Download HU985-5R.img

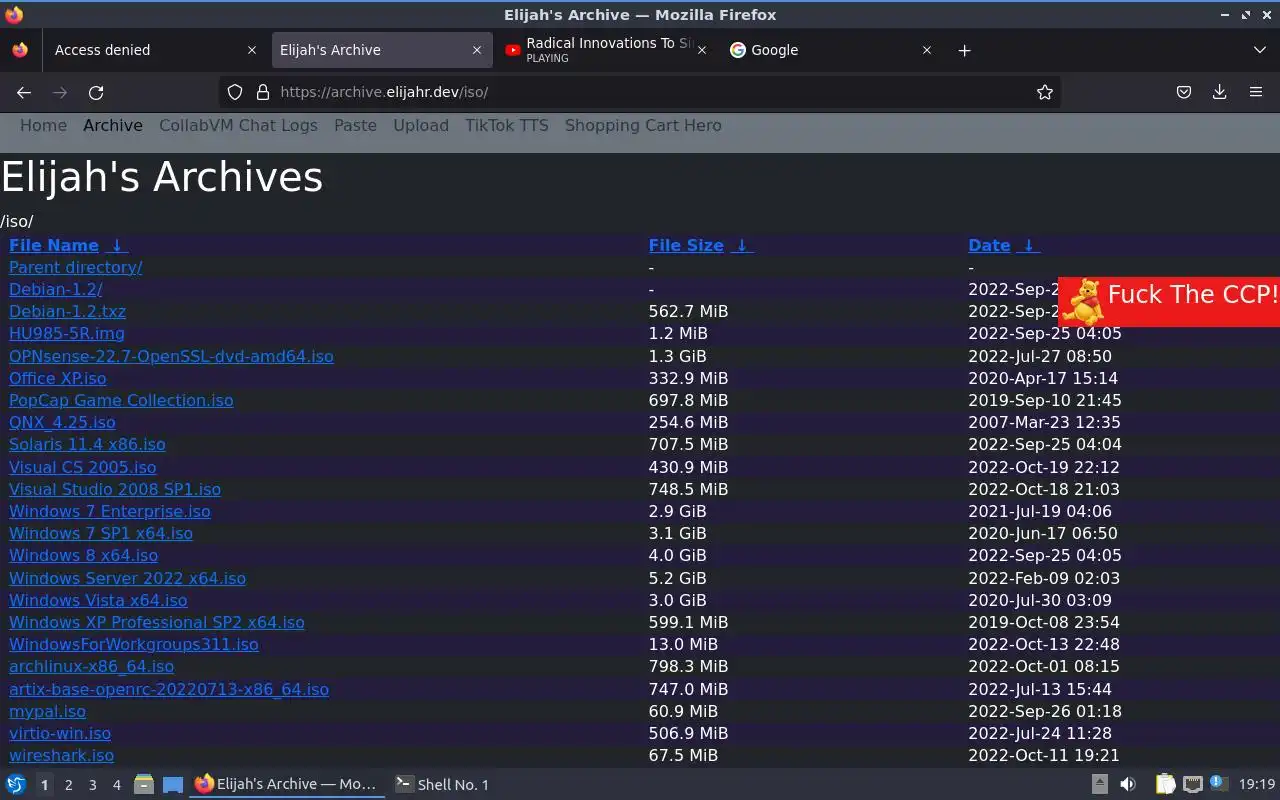tap(67, 333)
